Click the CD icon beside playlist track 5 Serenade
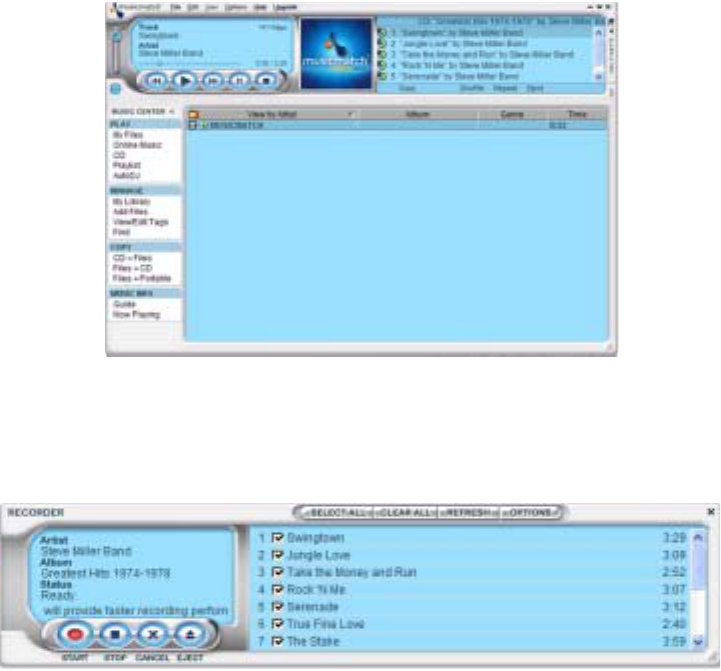This screenshot has width=721, height=671. click(x=382, y=75)
